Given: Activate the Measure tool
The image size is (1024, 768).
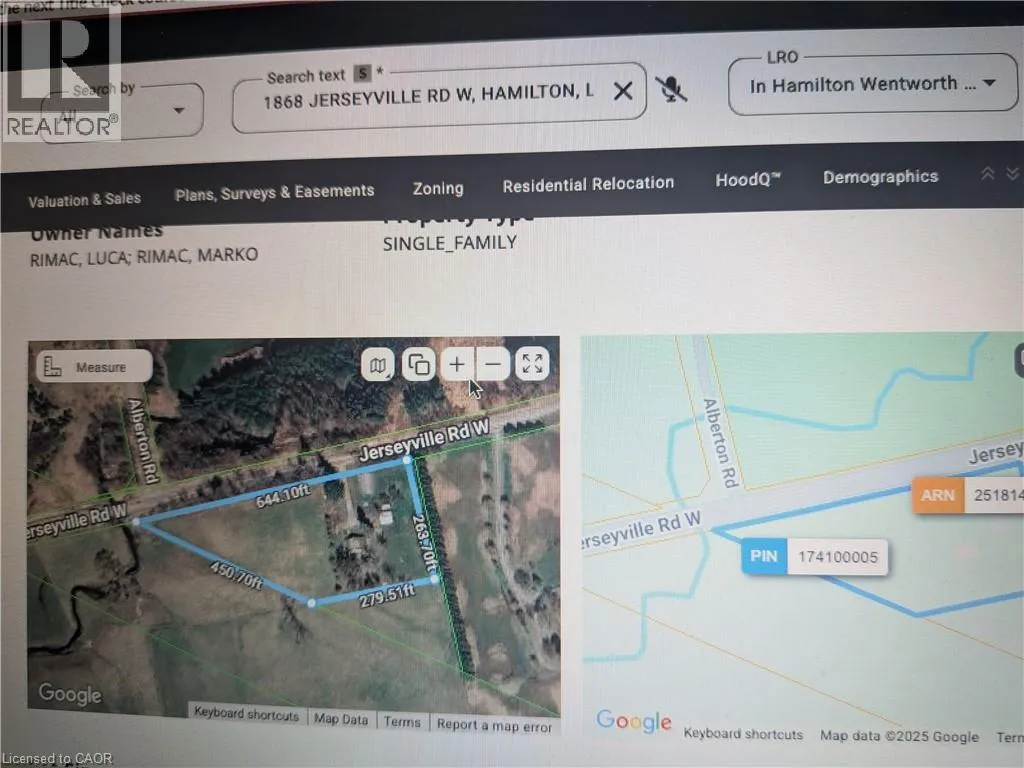Looking at the screenshot, I should click(x=95, y=366).
